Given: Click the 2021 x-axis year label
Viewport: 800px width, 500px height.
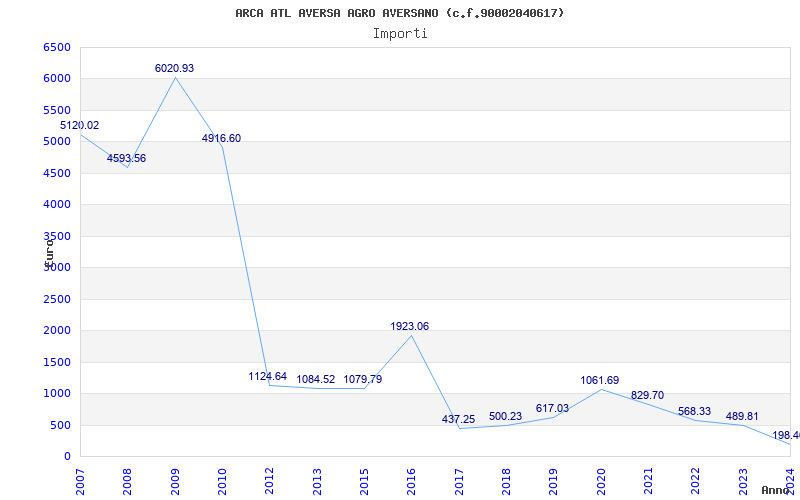Looking at the screenshot, I should tap(648, 482).
